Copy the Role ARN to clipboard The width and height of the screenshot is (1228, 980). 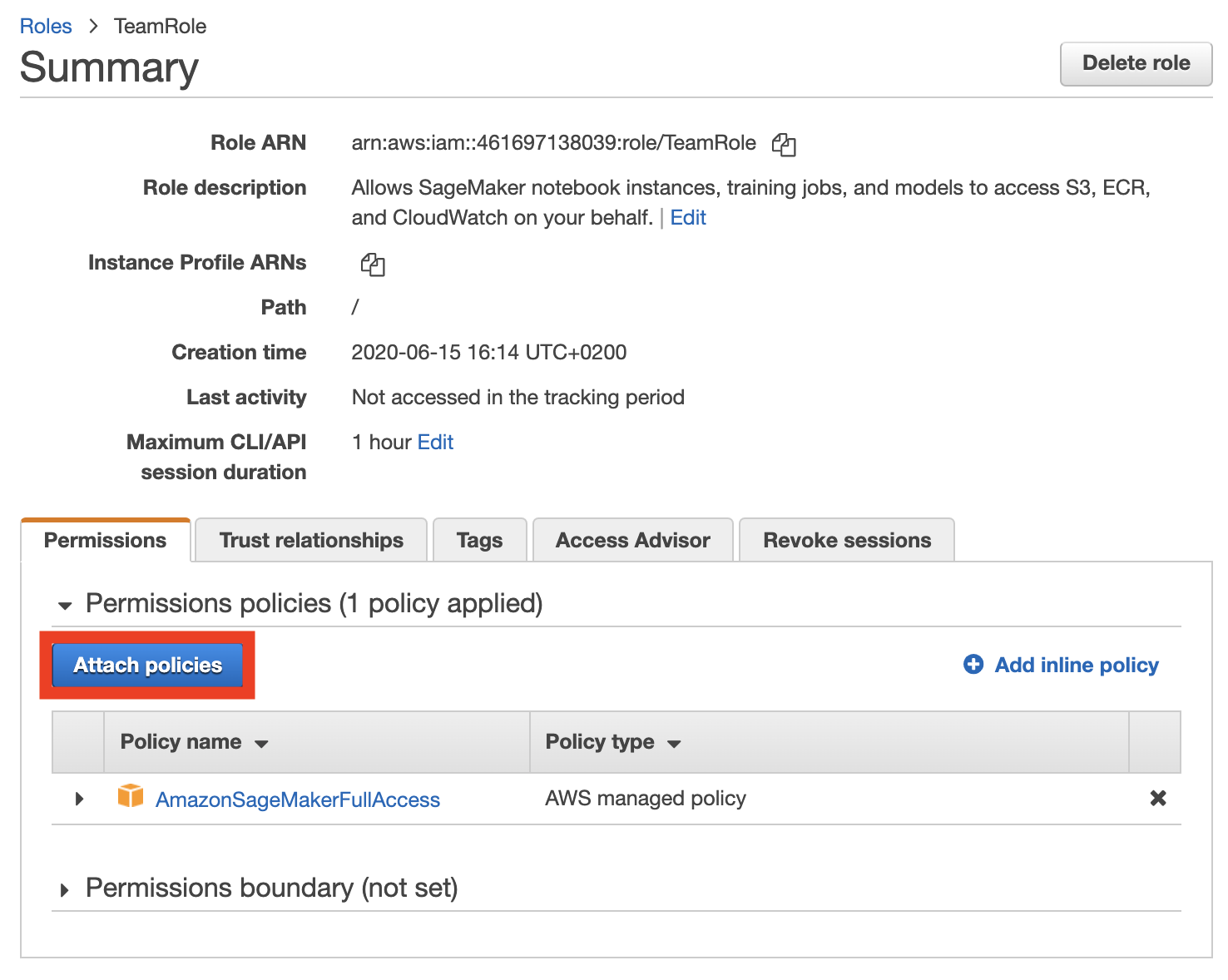(x=784, y=145)
